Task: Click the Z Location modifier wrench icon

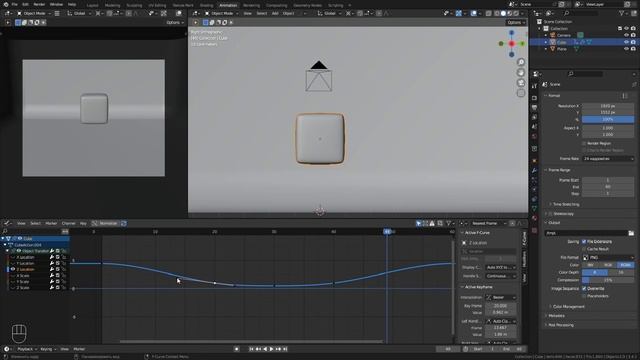Action: click(x=52, y=269)
